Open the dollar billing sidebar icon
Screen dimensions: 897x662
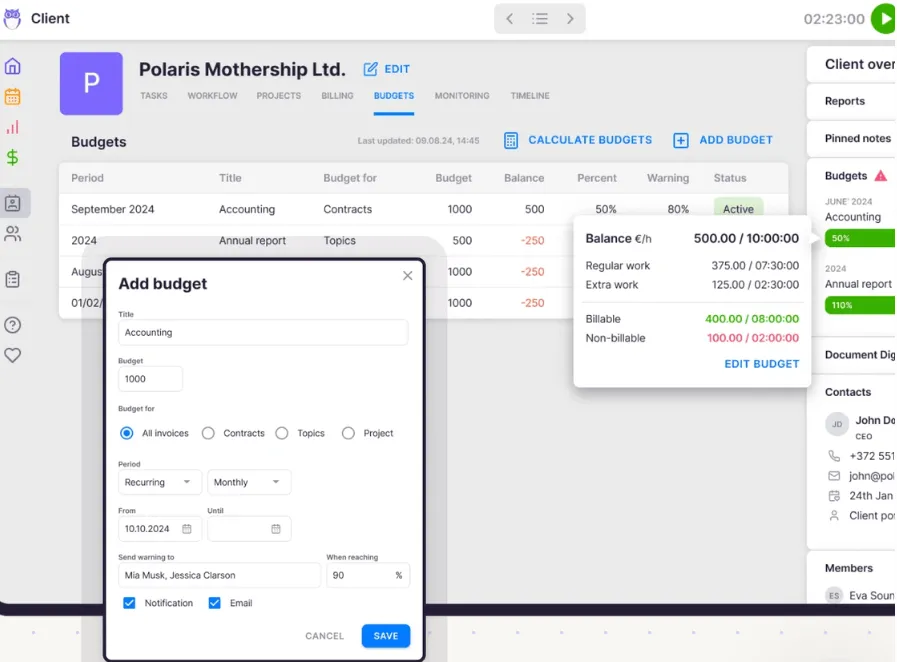pos(12,157)
